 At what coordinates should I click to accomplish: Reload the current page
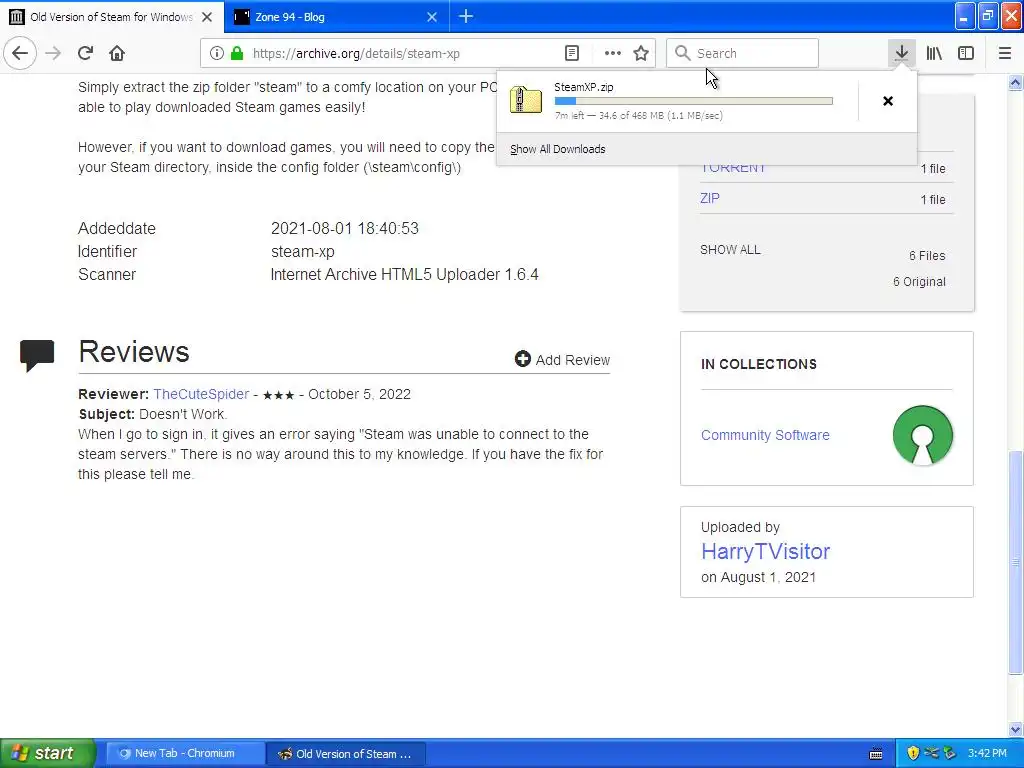85,53
